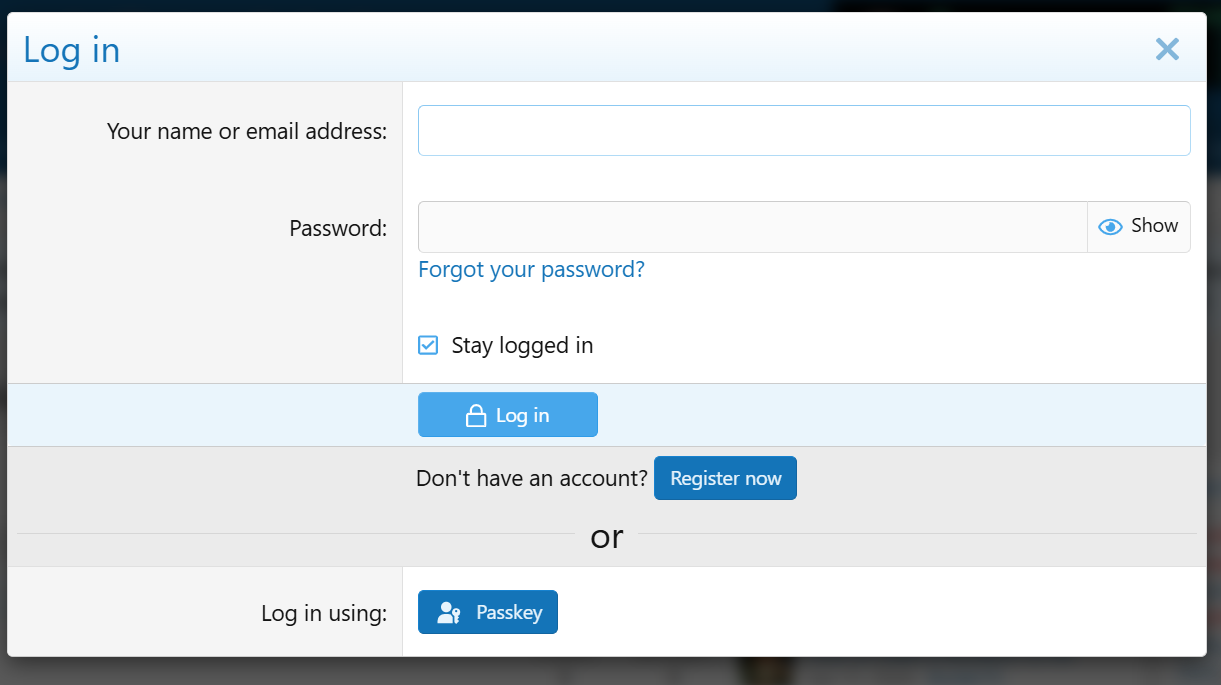
Task: Click the lock icon on Log in button
Action: click(476, 416)
